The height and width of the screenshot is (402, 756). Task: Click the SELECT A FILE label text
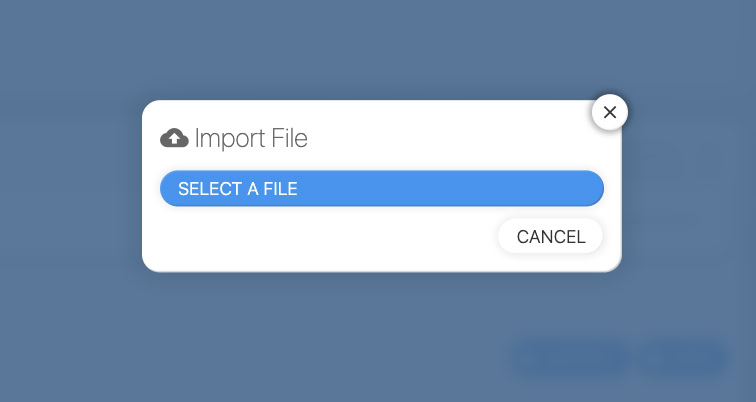pos(238,188)
